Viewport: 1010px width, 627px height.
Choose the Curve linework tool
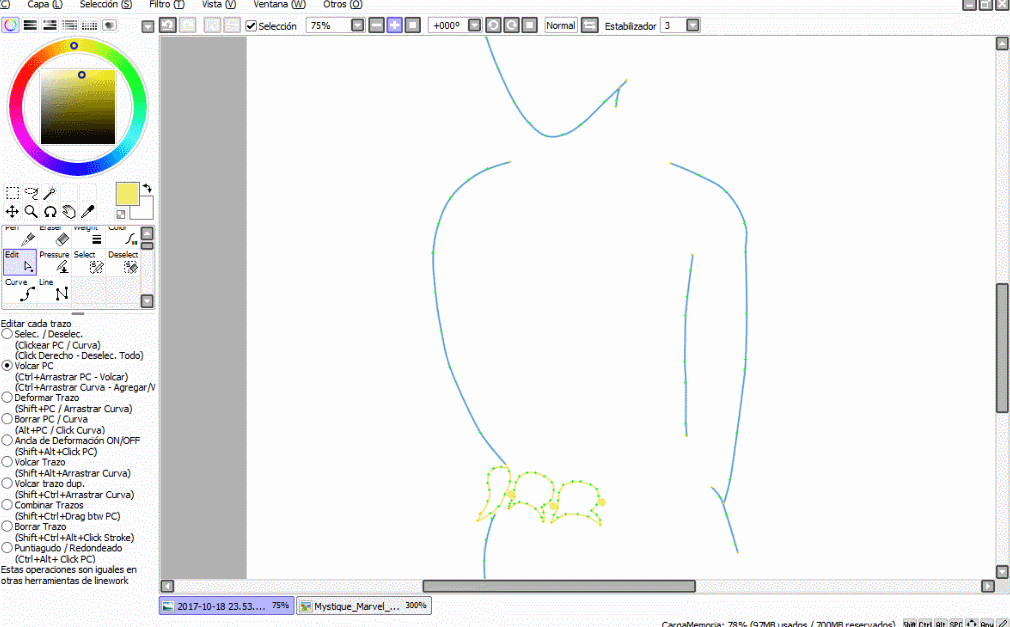tap(19, 290)
